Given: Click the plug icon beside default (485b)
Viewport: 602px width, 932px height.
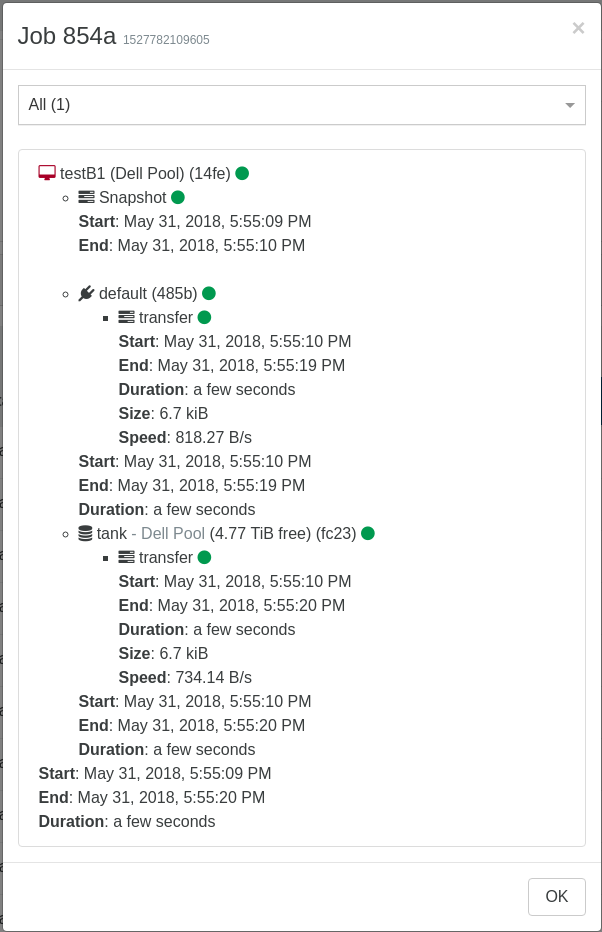Looking at the screenshot, I should point(86,293).
